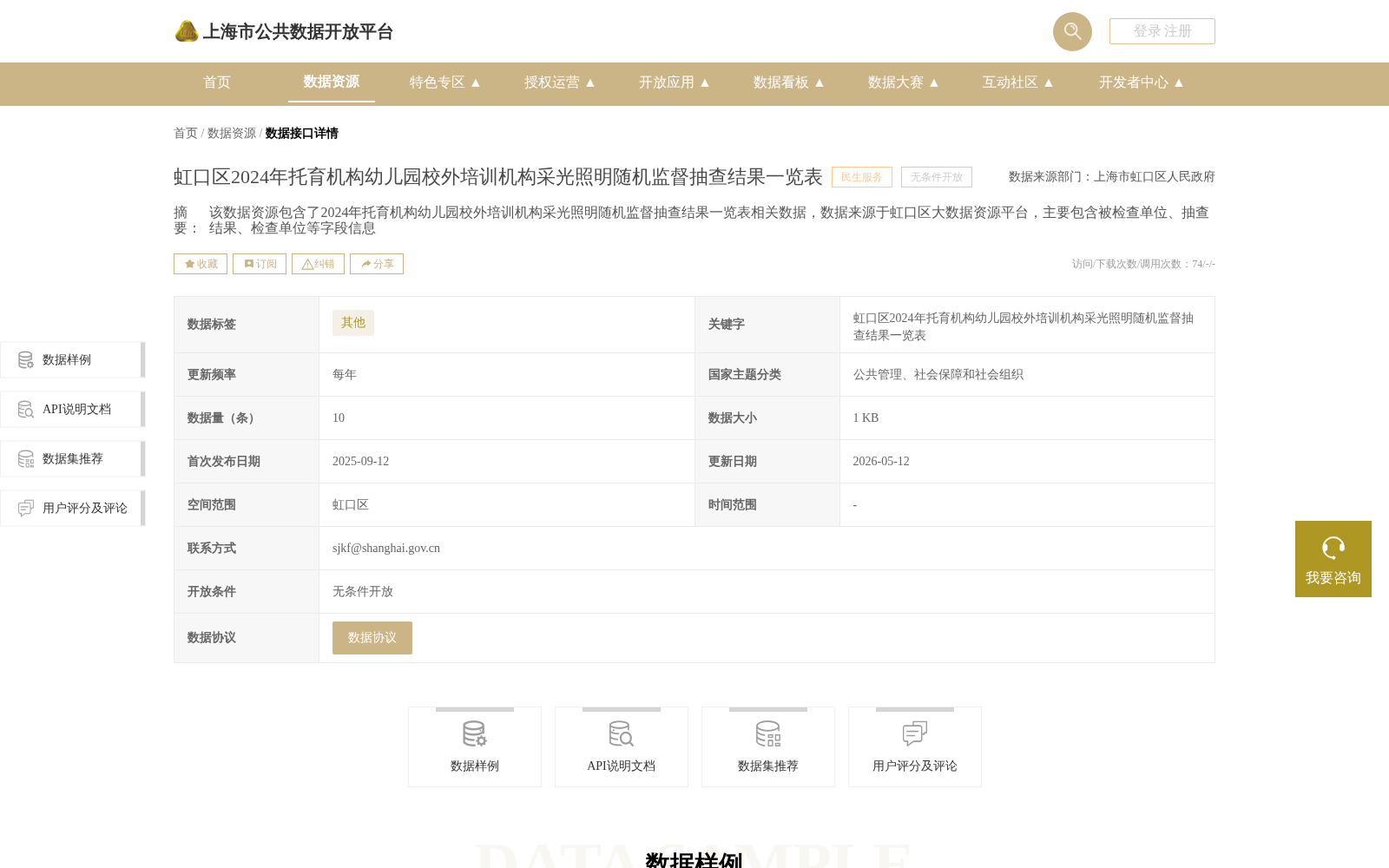The height and width of the screenshot is (868, 1389).
Task: Expand the 授权运营 dropdown menu
Action: [560, 82]
